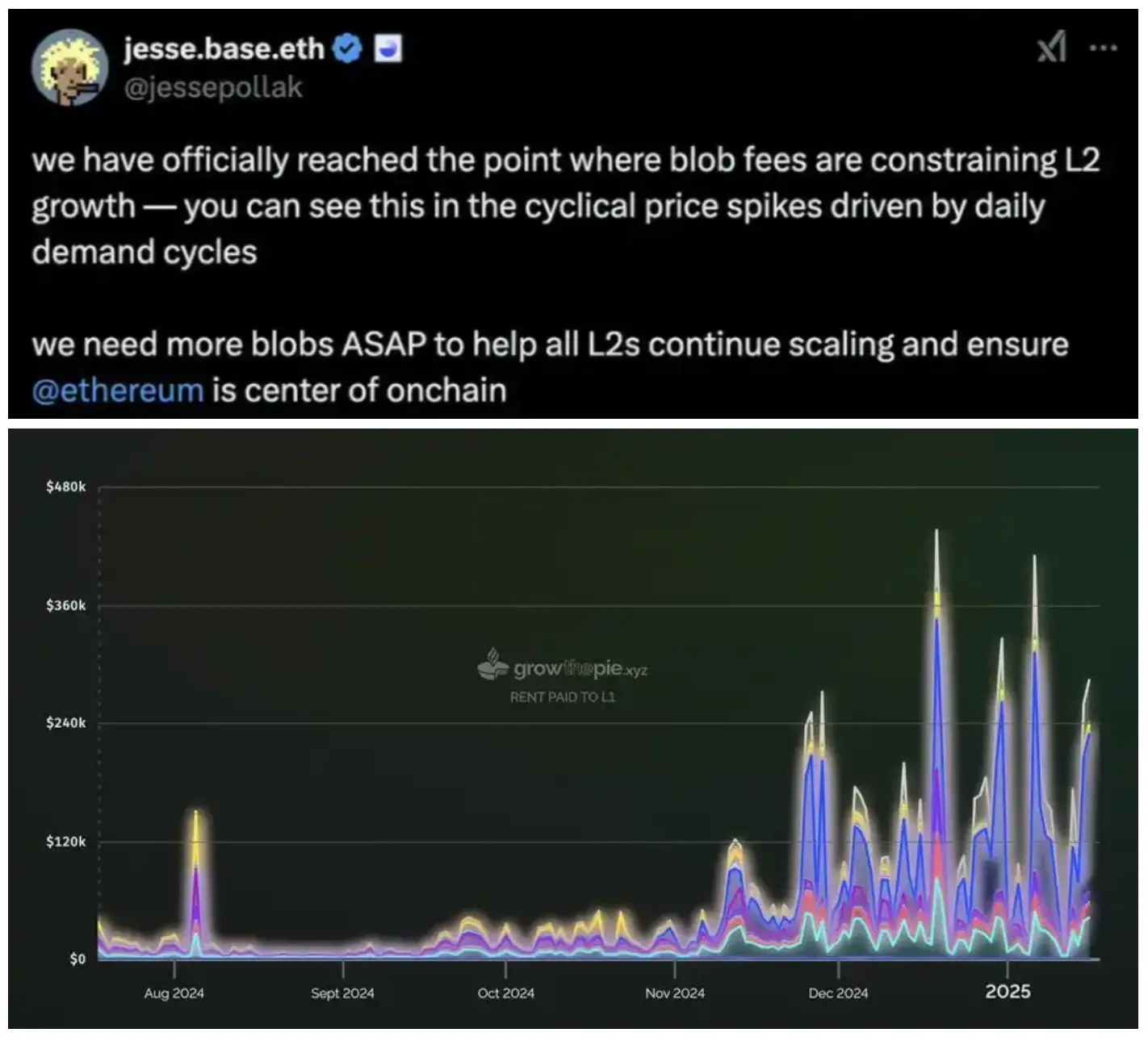The image size is (1148, 1041).
Task: Open the tweet's three-dot more options menu
Action: coord(1102,48)
